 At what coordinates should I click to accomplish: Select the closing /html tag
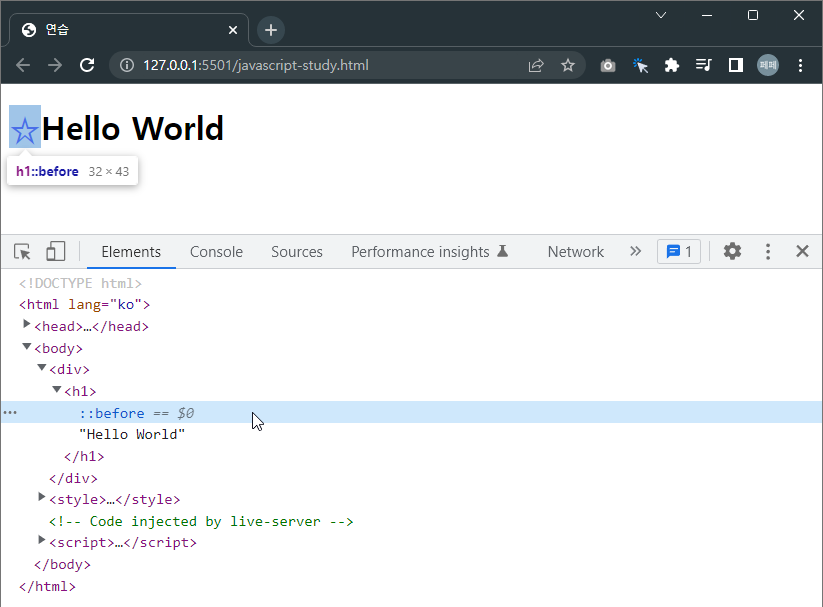(x=47, y=587)
